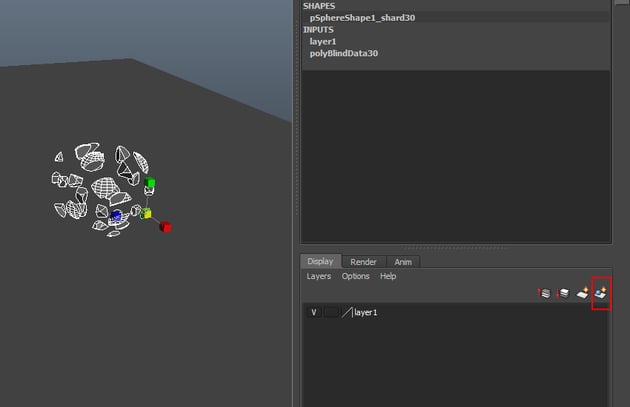Click the yellow center scale handle

pyautogui.click(x=146, y=213)
